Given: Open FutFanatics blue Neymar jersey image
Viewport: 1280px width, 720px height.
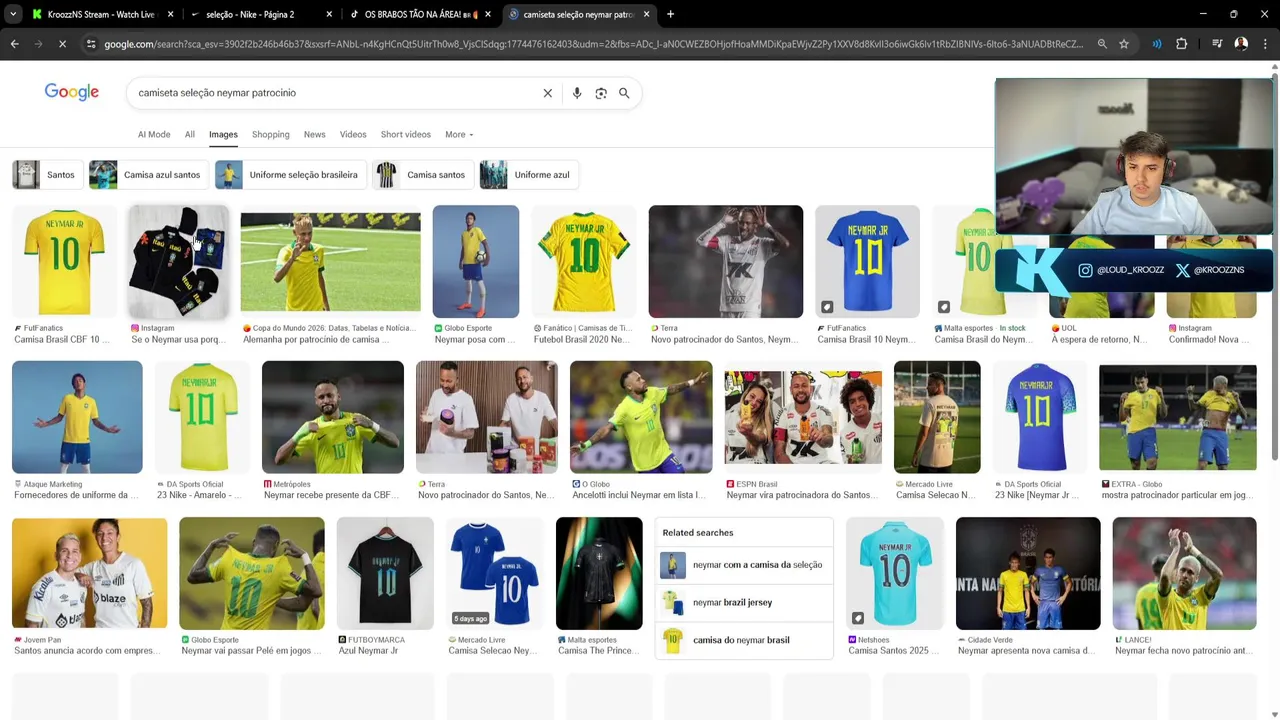Looking at the screenshot, I should click(x=867, y=261).
